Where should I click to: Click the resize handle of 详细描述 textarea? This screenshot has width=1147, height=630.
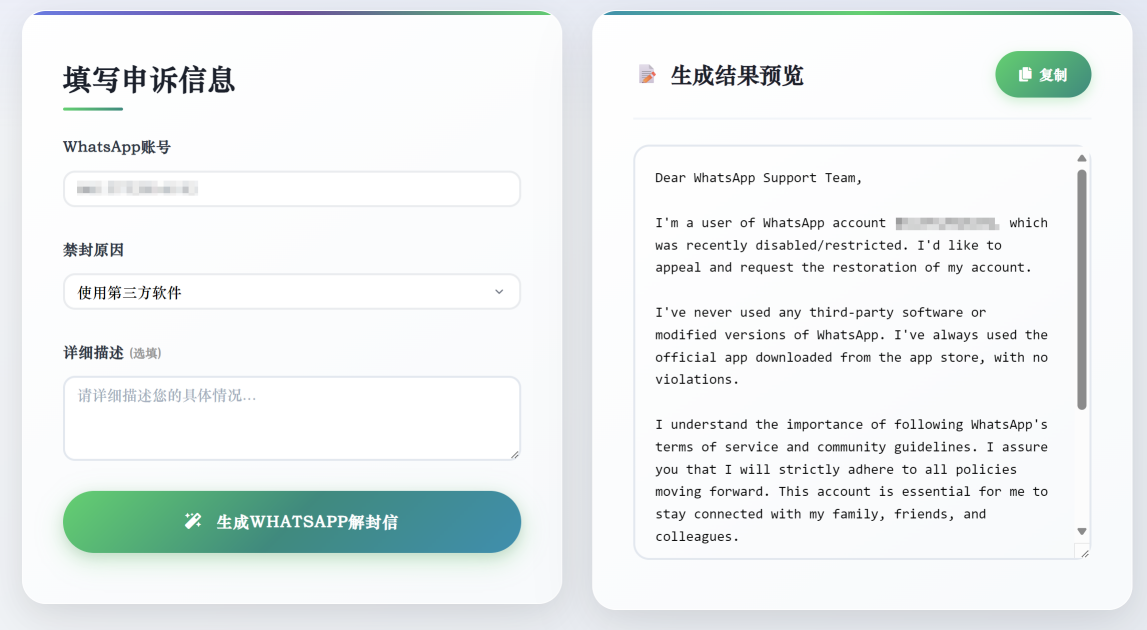coord(515,454)
